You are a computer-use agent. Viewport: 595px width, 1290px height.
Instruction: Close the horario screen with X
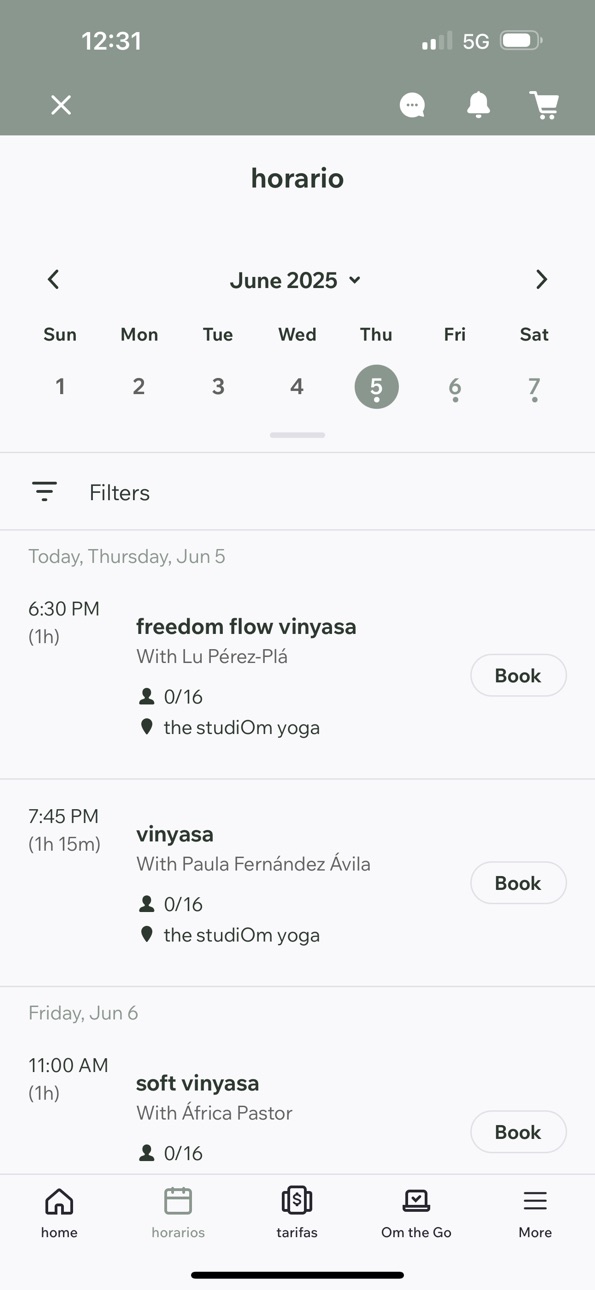click(61, 105)
